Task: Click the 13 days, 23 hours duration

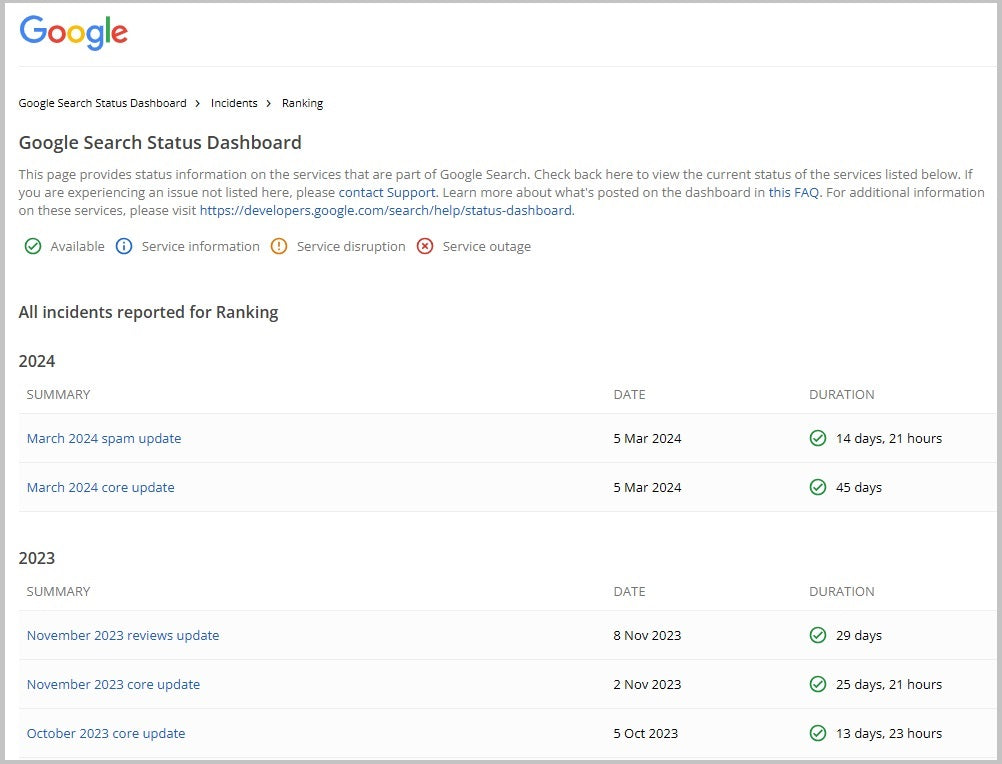Action: coord(889,733)
